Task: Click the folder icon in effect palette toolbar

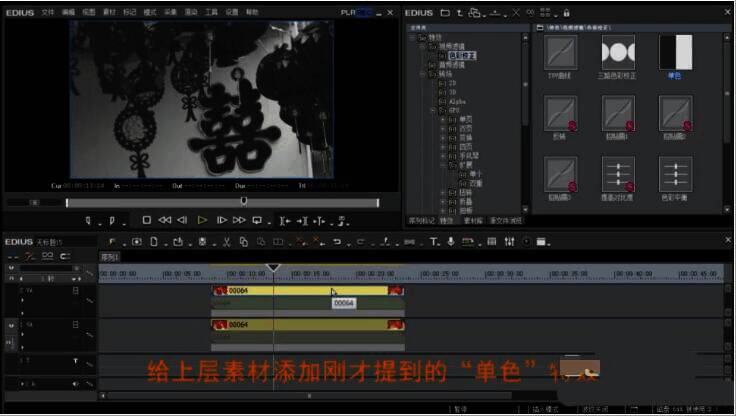Action: click(445, 13)
